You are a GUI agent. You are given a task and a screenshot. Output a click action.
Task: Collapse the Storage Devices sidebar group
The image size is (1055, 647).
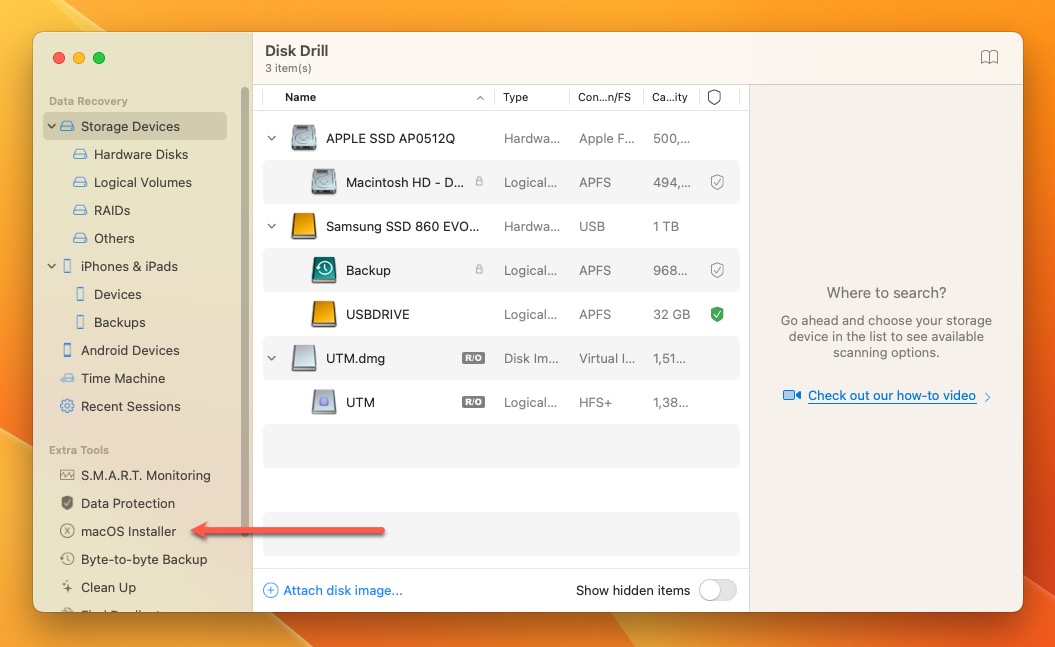pos(52,126)
